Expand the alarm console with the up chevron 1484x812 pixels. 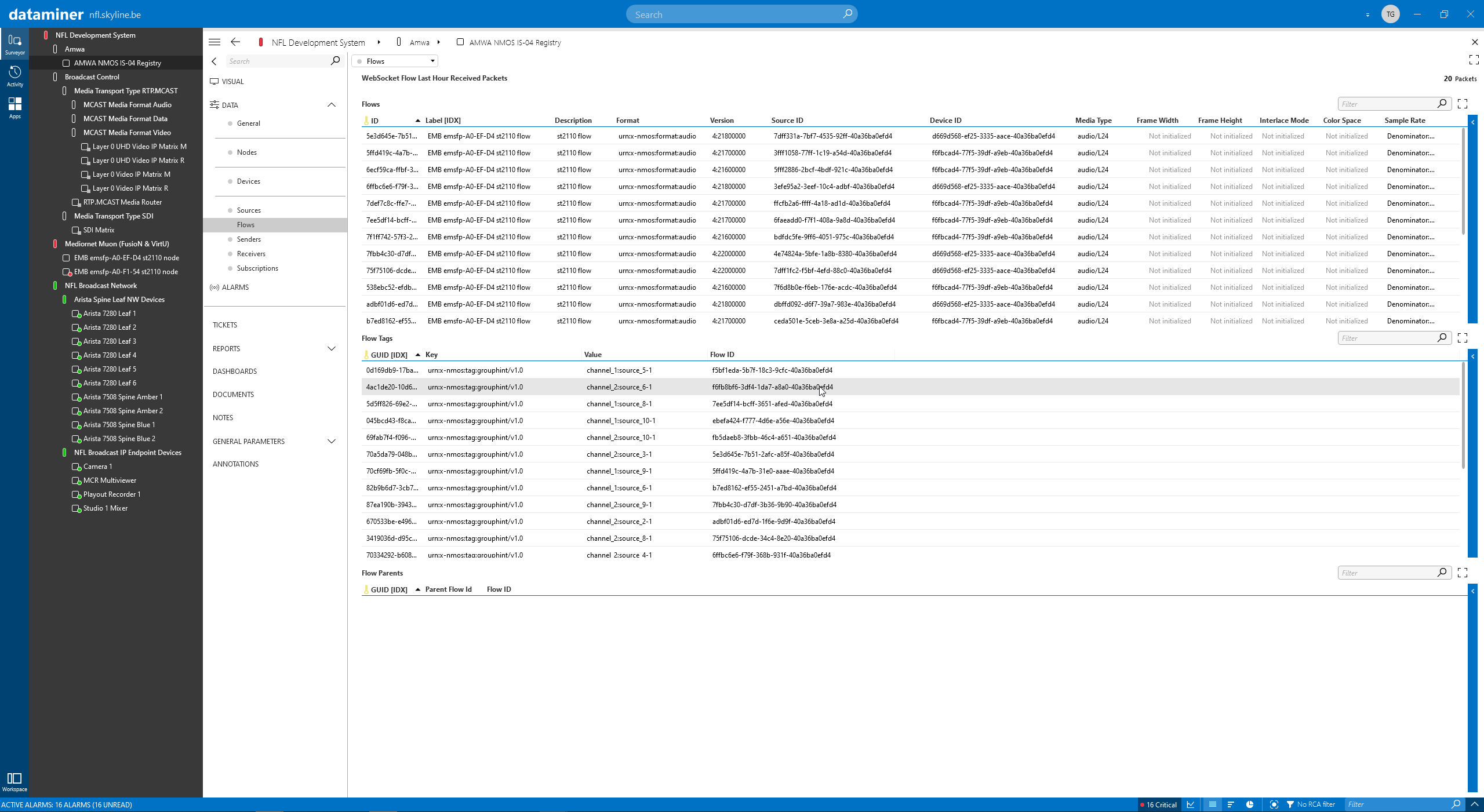click(1475, 804)
